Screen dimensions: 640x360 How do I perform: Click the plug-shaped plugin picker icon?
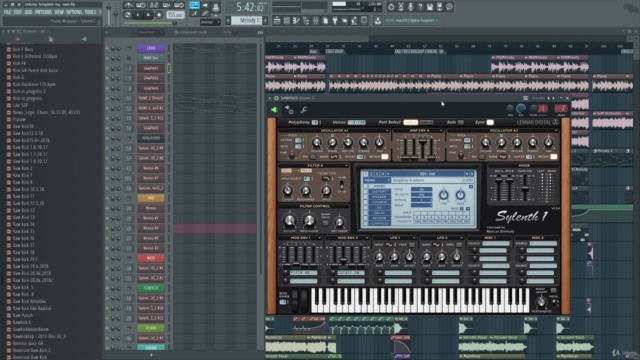[335, 20]
